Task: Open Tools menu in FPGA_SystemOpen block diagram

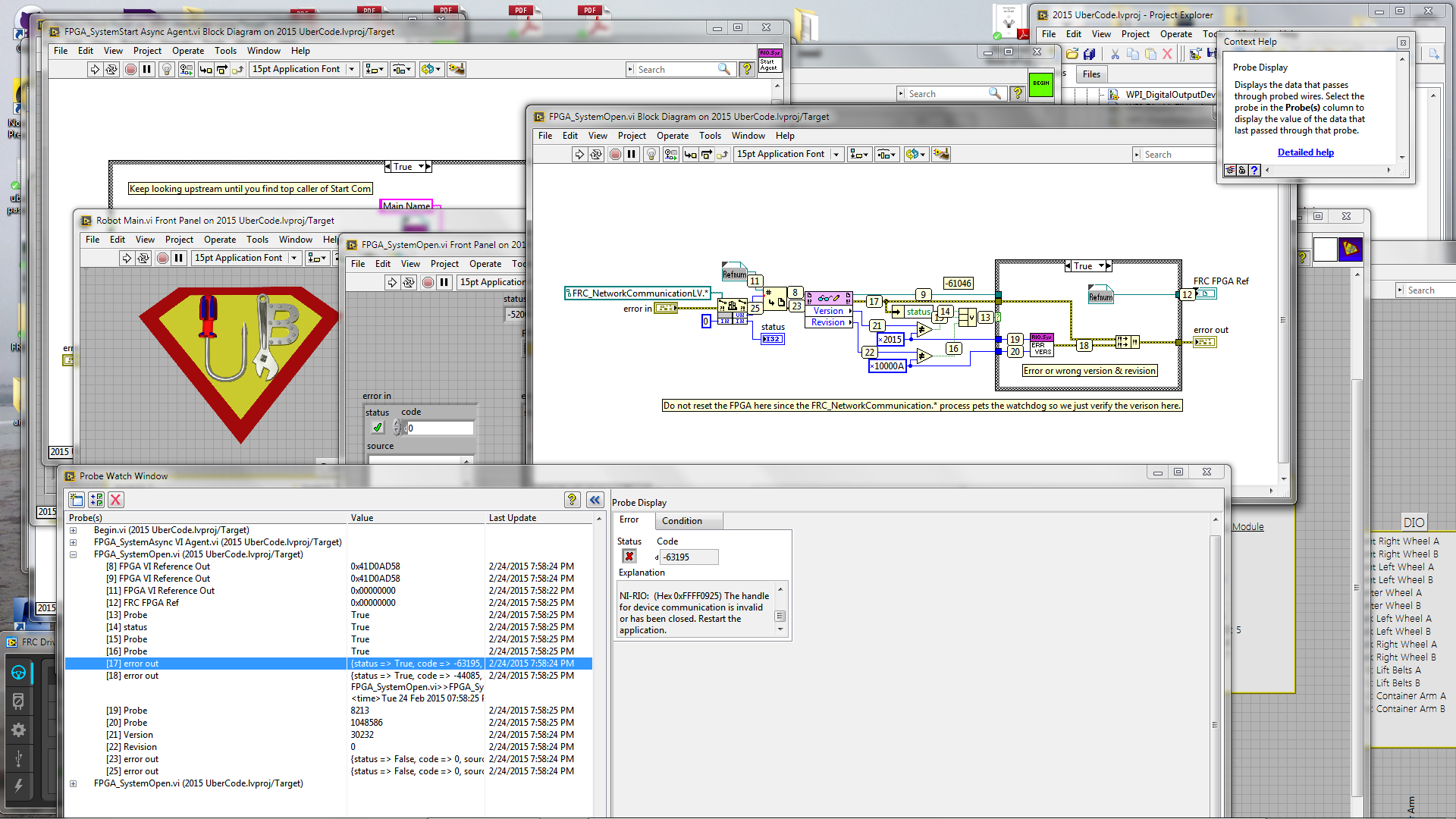Action: (710, 136)
